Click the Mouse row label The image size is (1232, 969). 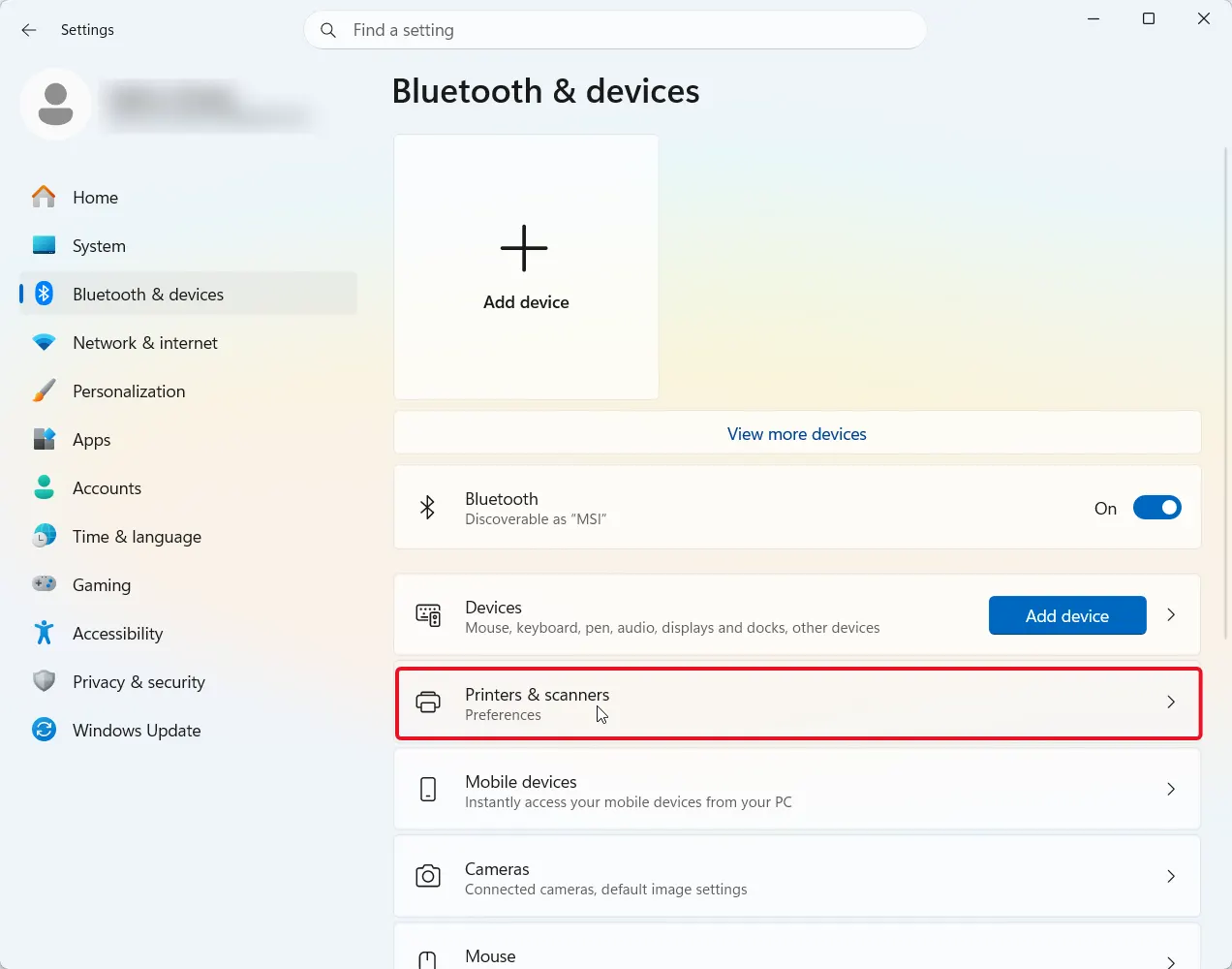click(490, 956)
